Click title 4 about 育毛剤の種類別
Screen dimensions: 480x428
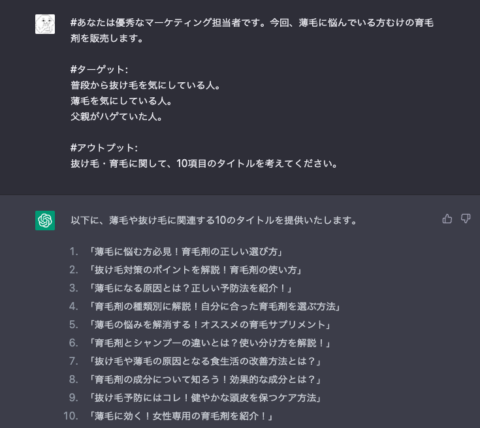tap(214, 307)
